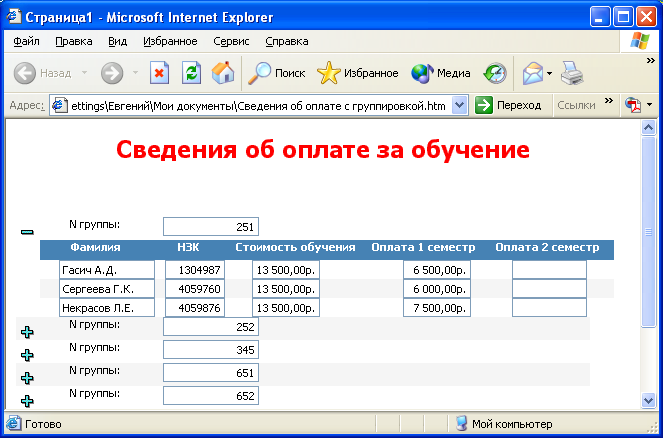The height and width of the screenshot is (438, 663).
Task: Open Mail button dropdown arrow
Action: [x=549, y=73]
